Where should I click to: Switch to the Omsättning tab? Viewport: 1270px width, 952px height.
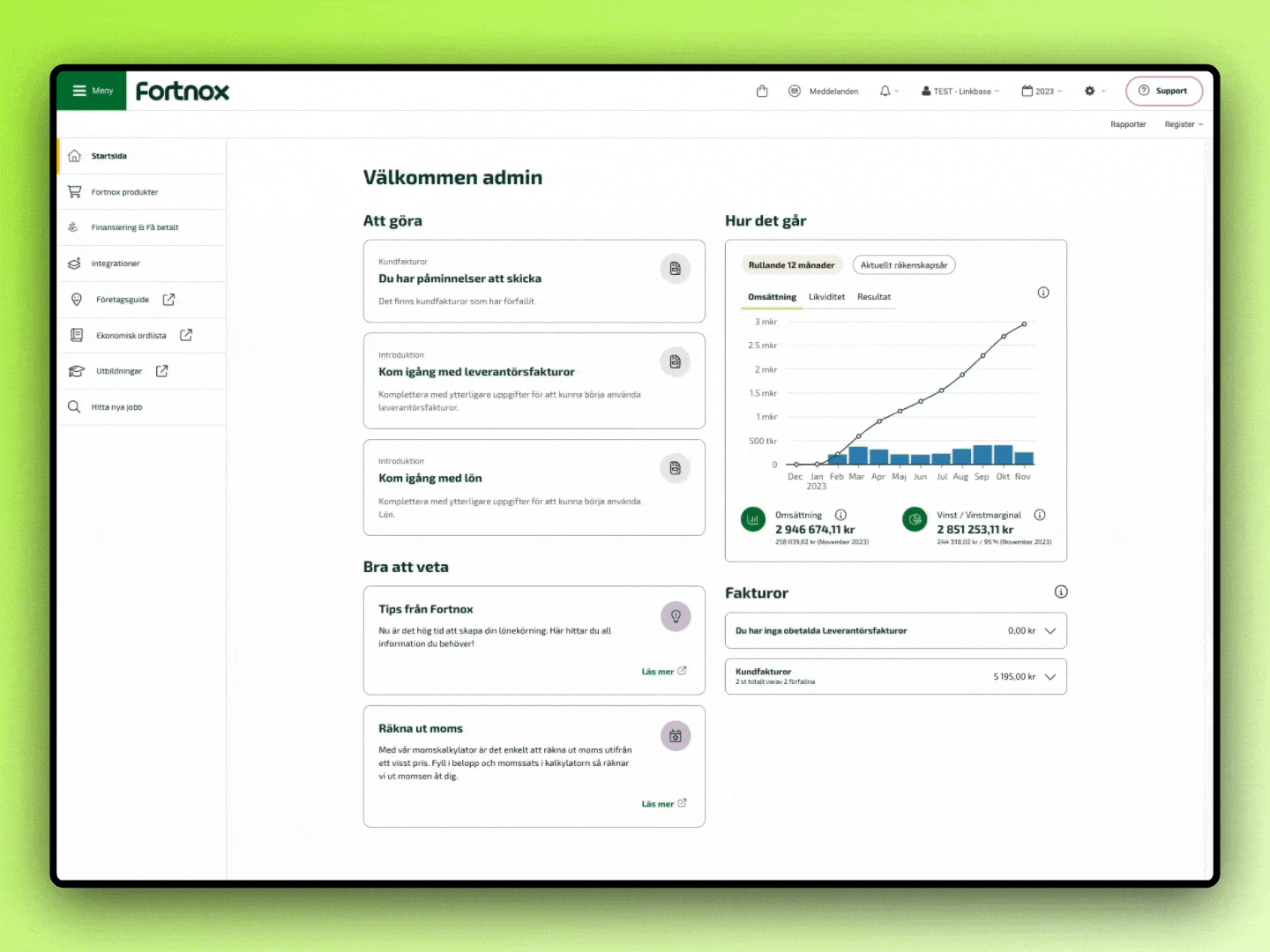pos(772,297)
